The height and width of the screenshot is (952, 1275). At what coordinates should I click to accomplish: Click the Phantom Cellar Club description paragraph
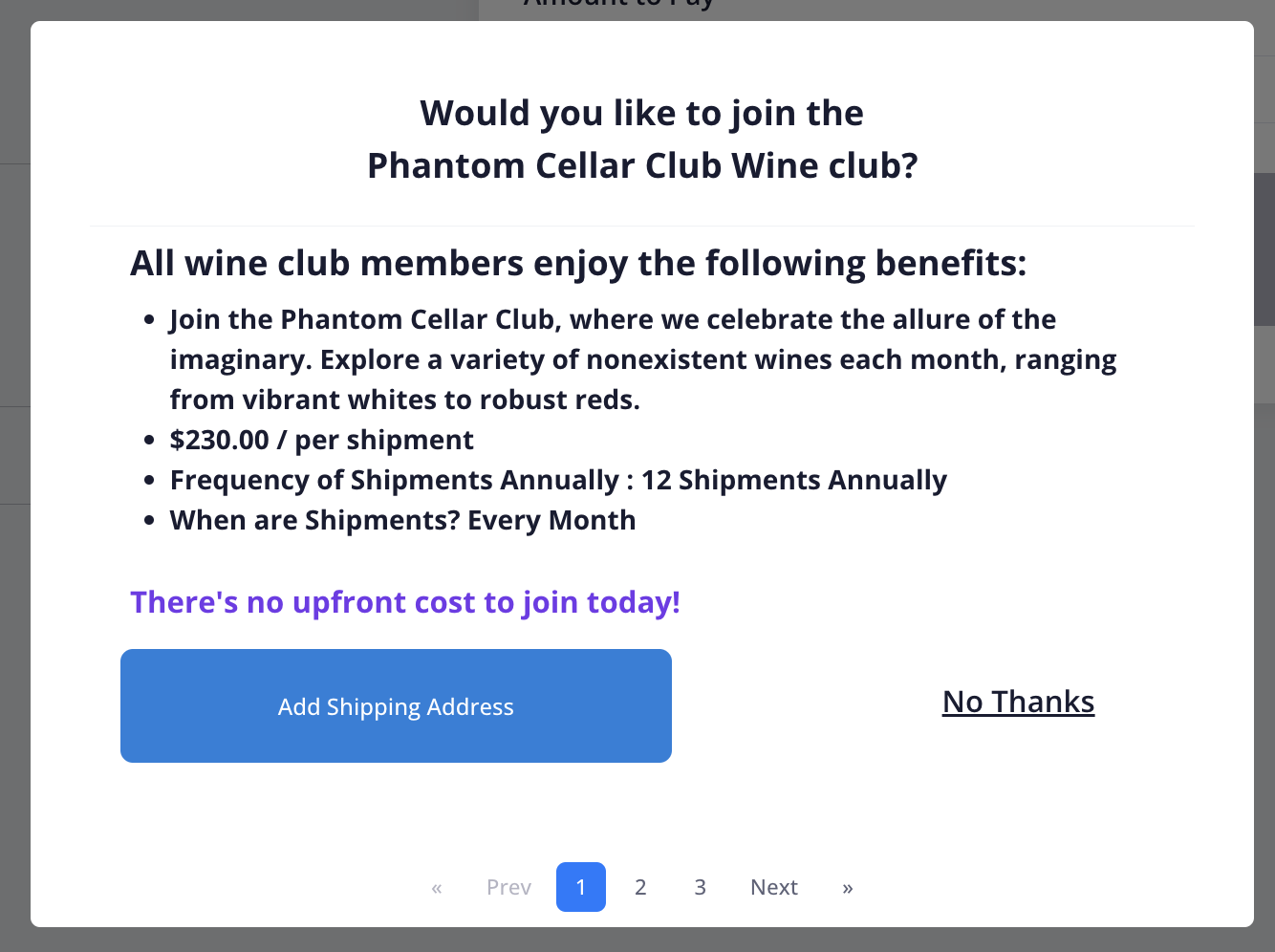(642, 359)
